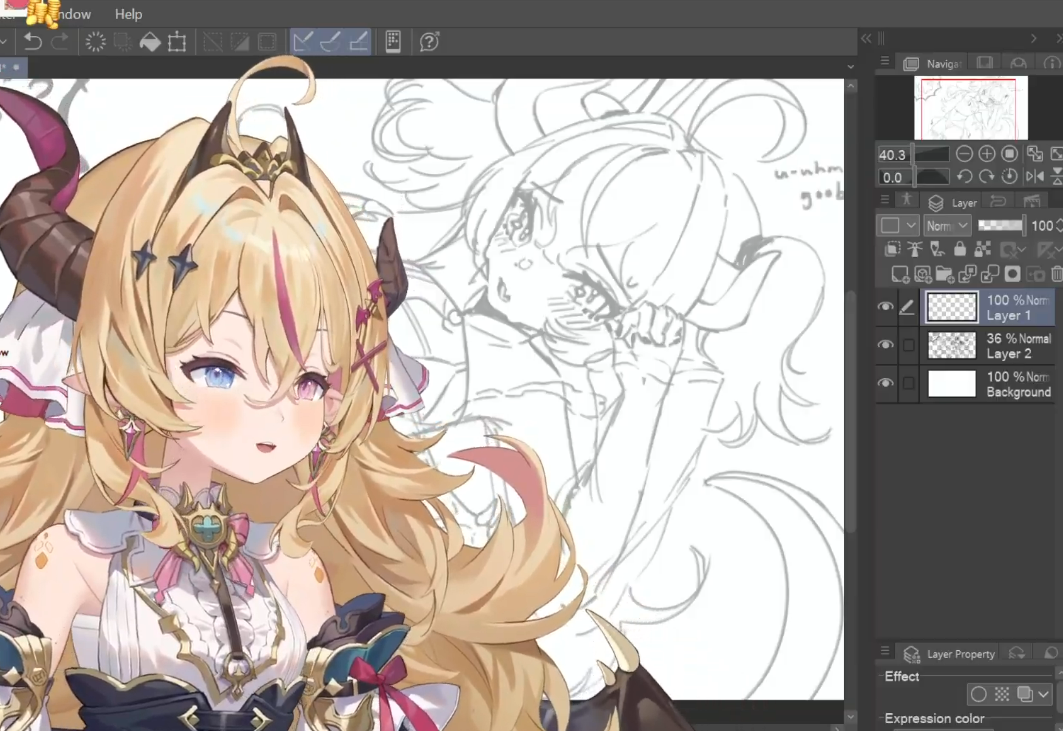Enable the Border effect circle icon
1063x731 pixels.
coord(978,694)
